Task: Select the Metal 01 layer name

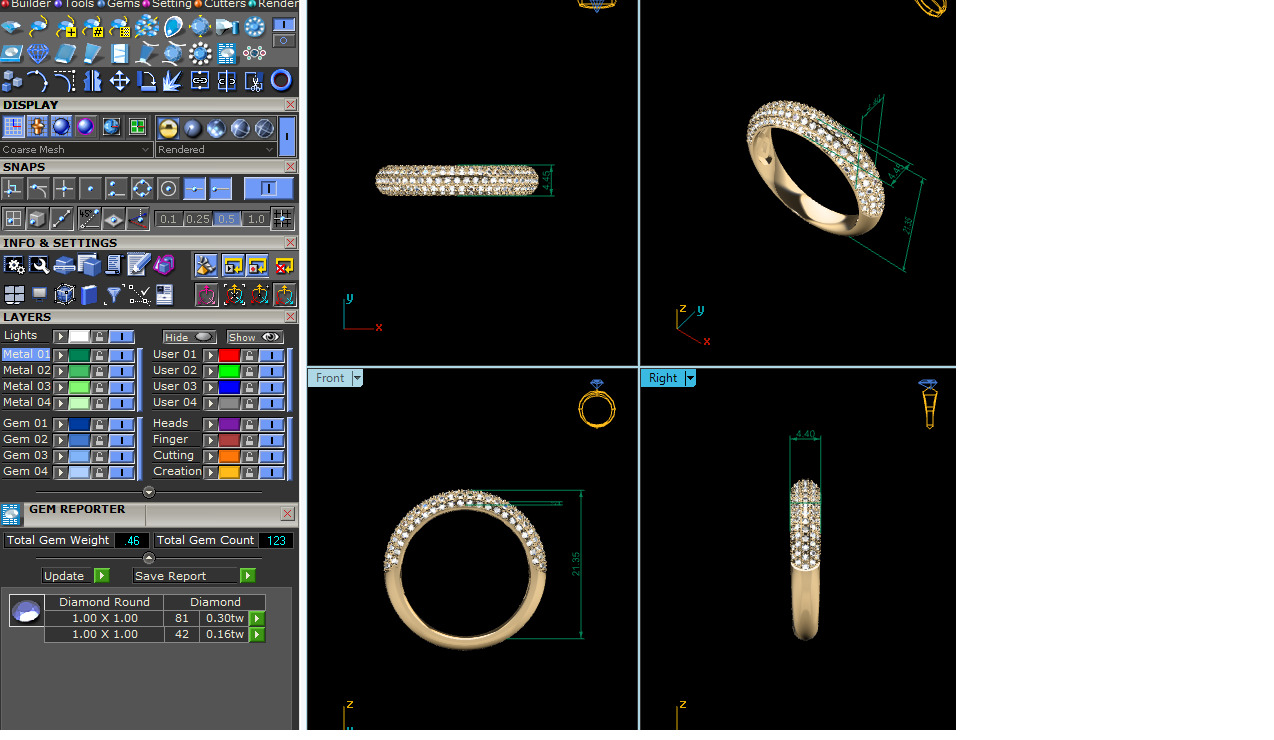Action: point(26,355)
